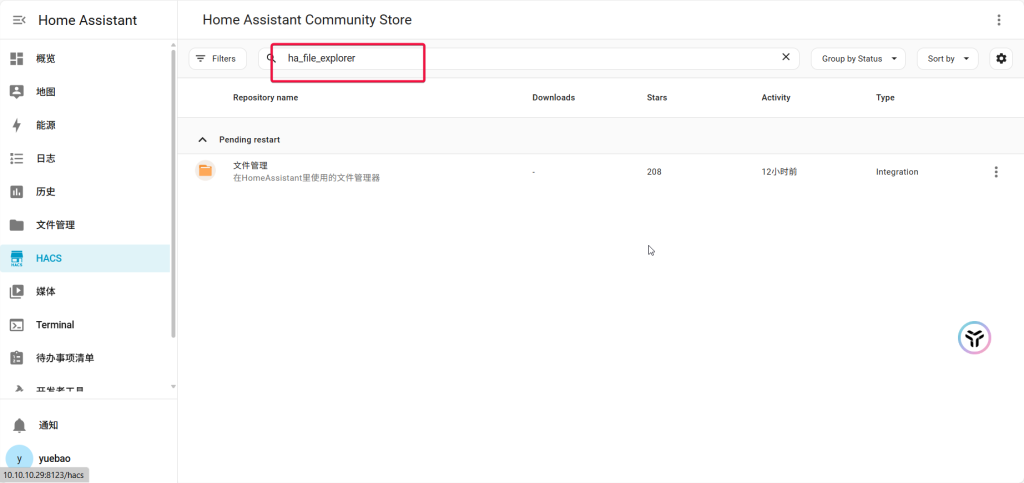The image size is (1024, 483).
Task: Select the HACS sidebar item
Action: (85, 258)
